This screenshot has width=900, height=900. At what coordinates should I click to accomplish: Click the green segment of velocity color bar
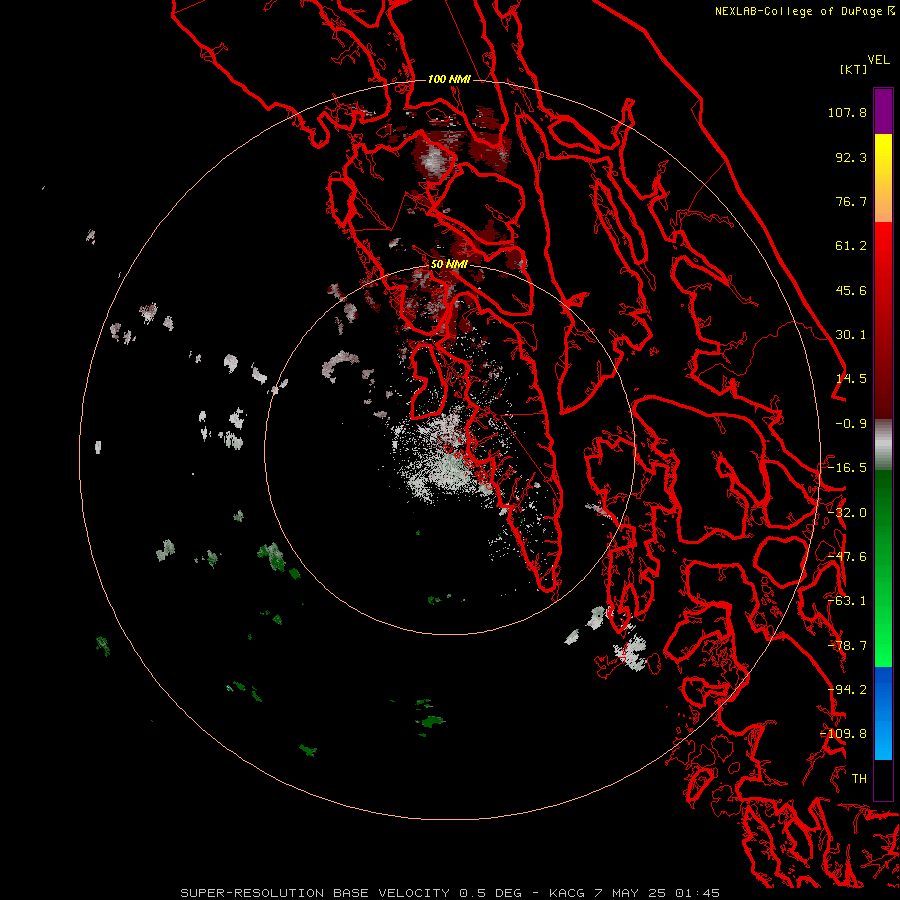coord(883,568)
